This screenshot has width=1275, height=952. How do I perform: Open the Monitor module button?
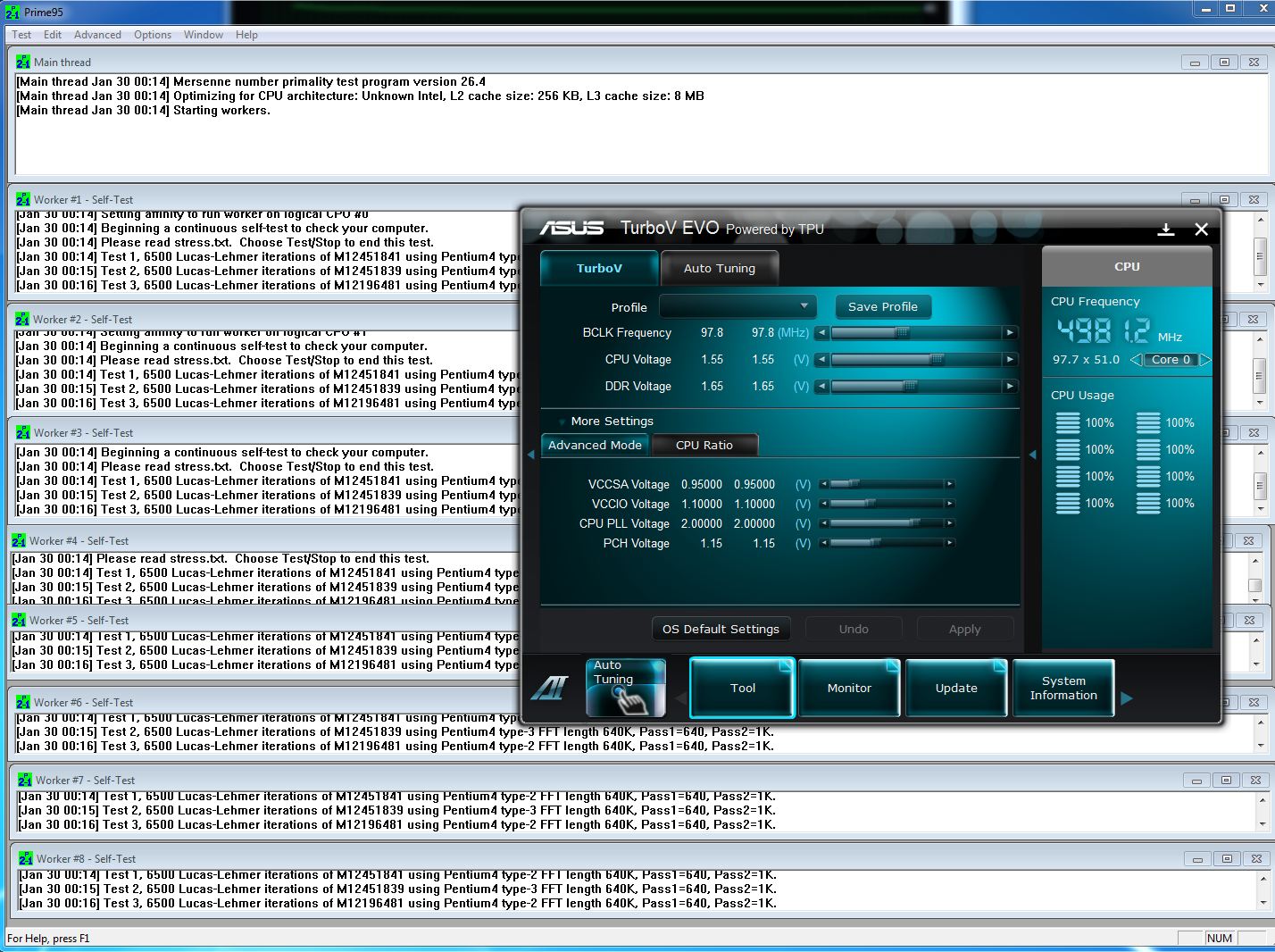[849, 688]
